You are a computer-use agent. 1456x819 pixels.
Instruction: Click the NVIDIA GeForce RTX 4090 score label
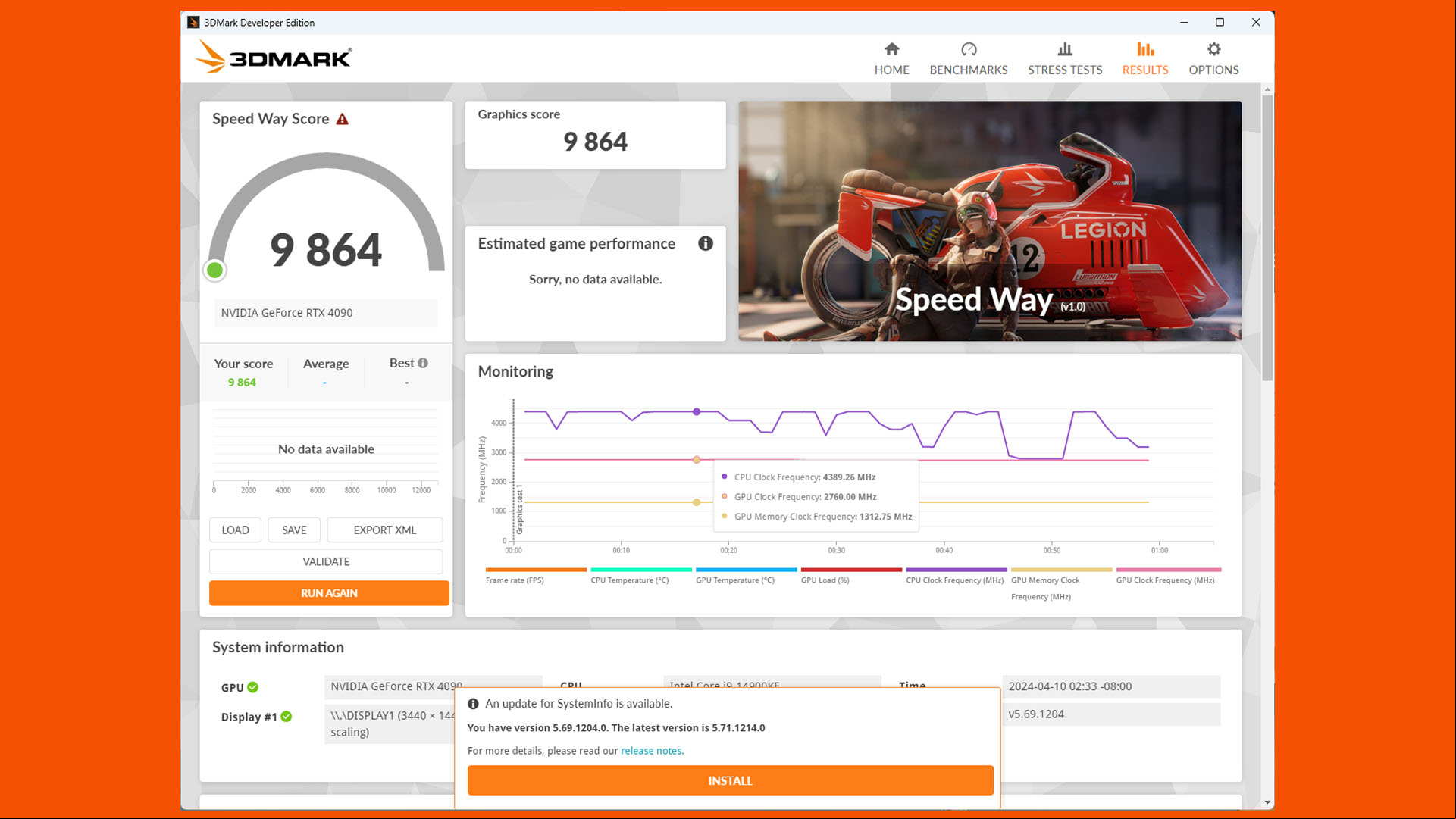326,313
